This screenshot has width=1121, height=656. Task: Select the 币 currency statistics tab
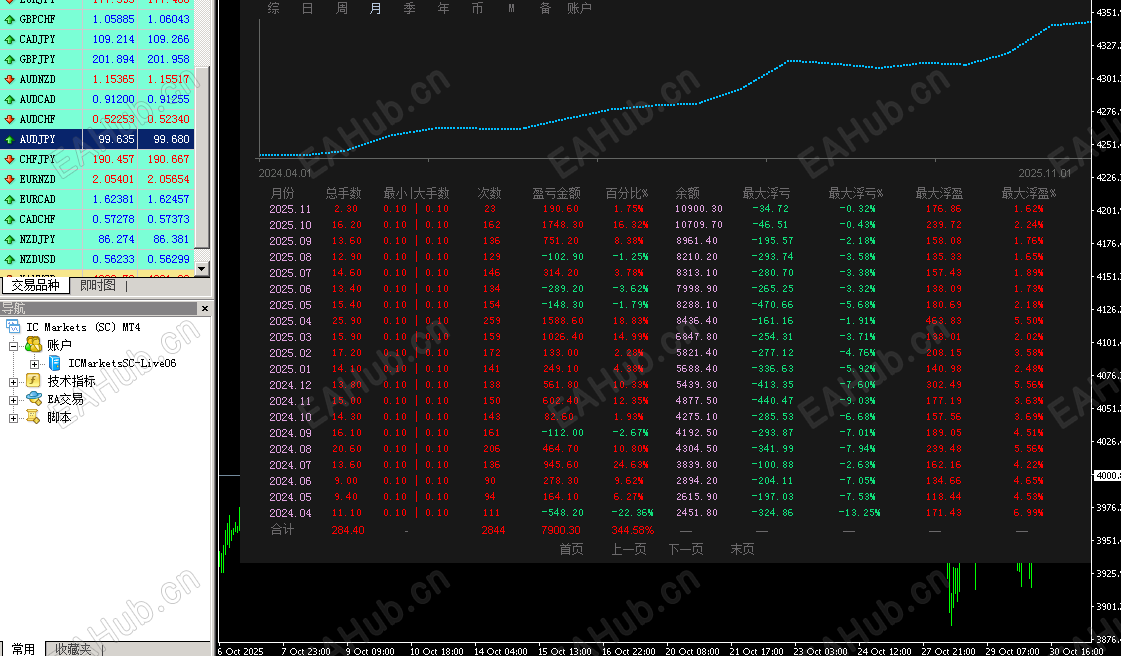[x=478, y=9]
